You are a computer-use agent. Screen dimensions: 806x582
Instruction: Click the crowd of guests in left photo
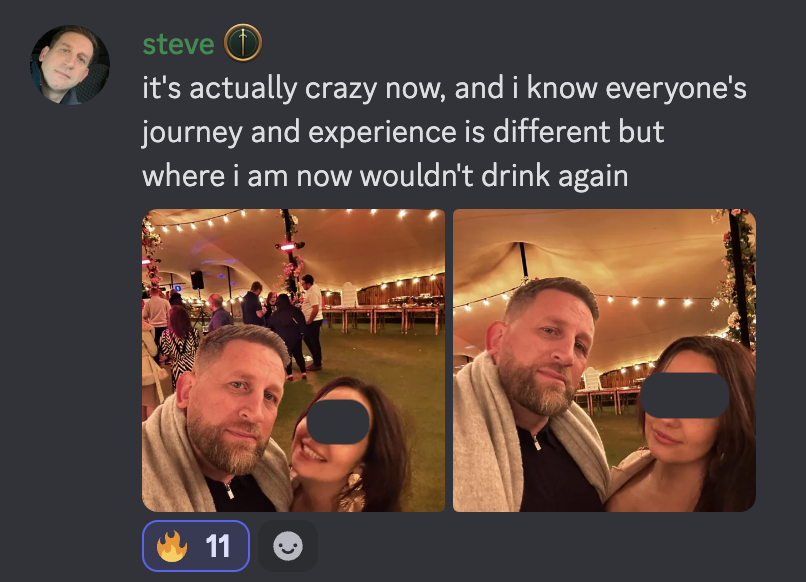231,319
